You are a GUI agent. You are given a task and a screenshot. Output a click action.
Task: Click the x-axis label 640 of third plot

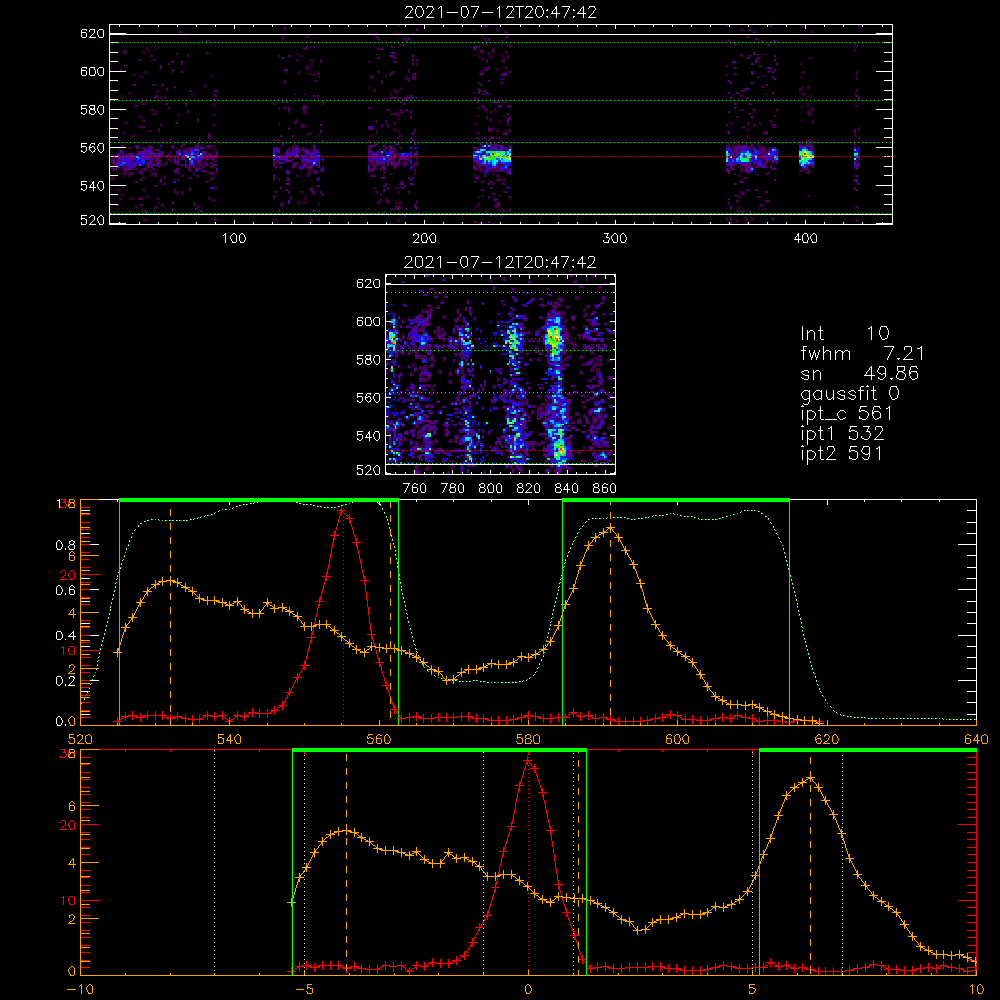(976, 739)
